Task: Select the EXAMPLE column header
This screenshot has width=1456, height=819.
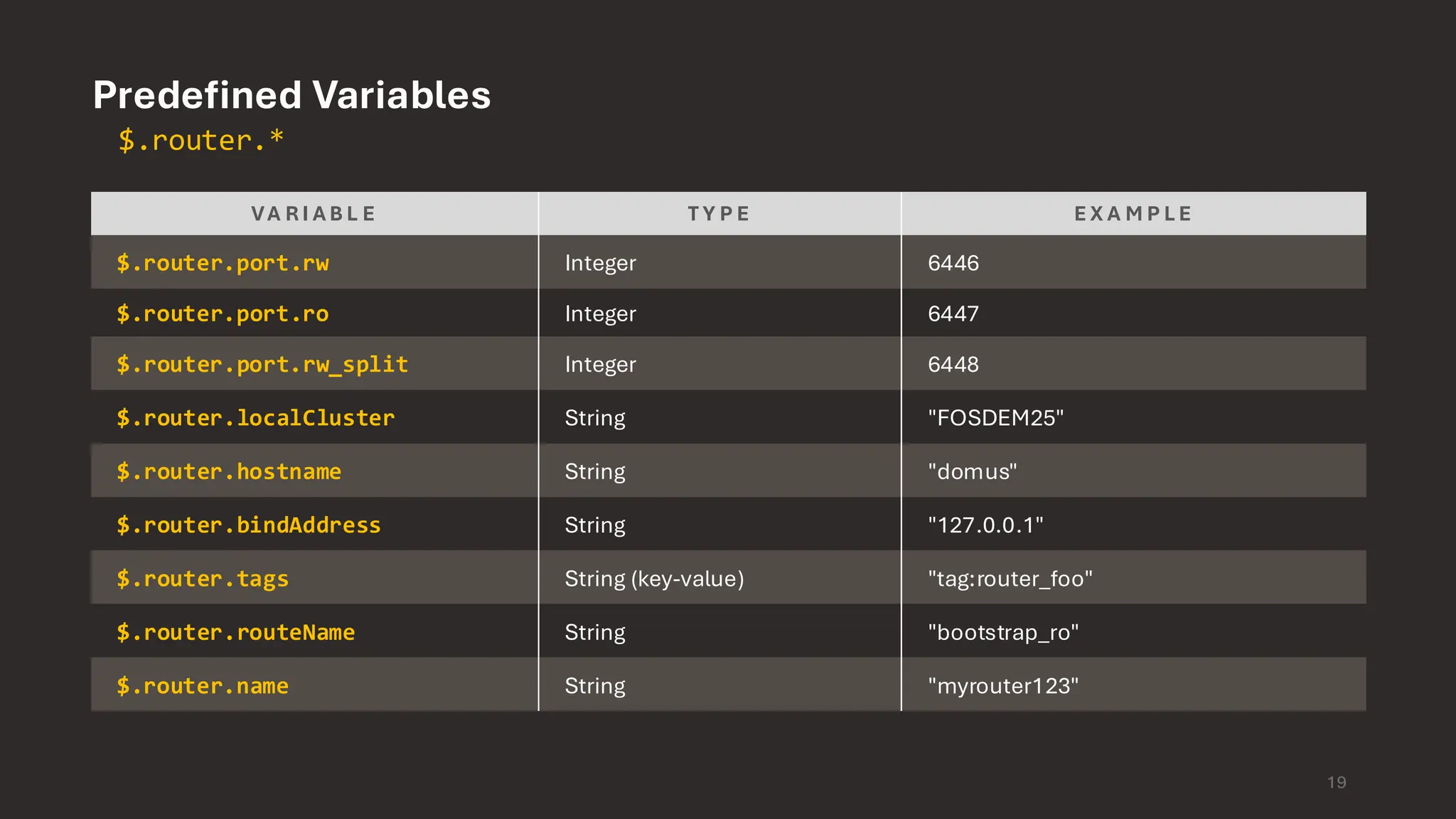Action: (1133, 214)
